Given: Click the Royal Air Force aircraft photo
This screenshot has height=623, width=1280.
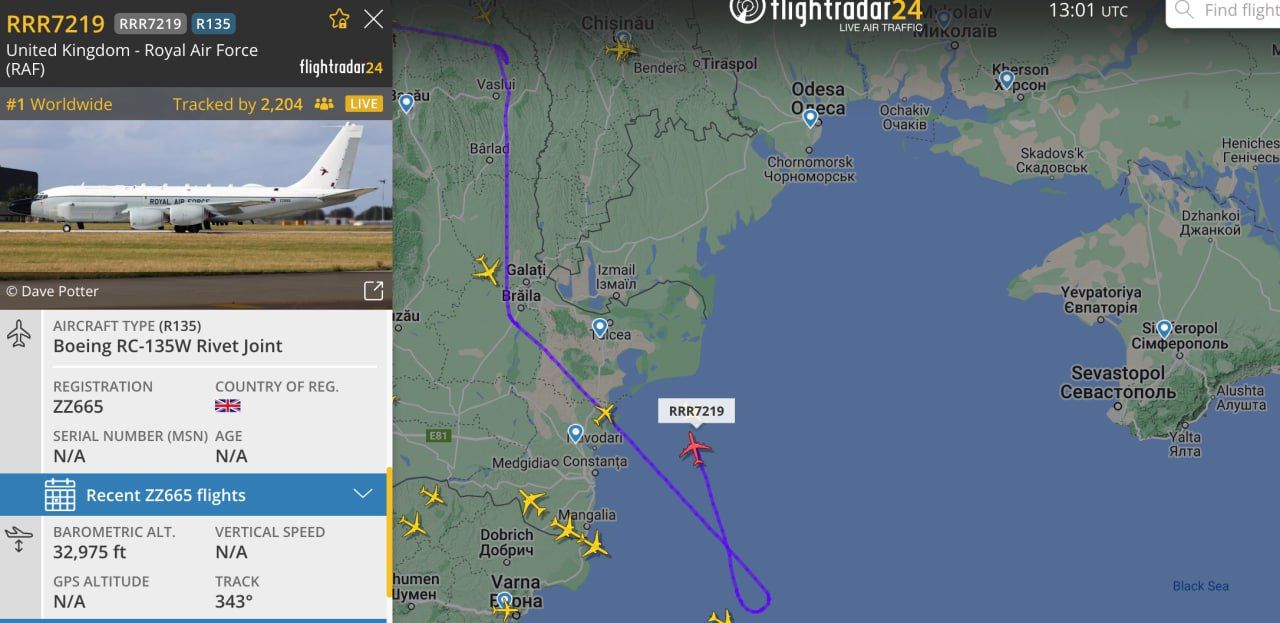Looking at the screenshot, I should pyautogui.click(x=196, y=200).
